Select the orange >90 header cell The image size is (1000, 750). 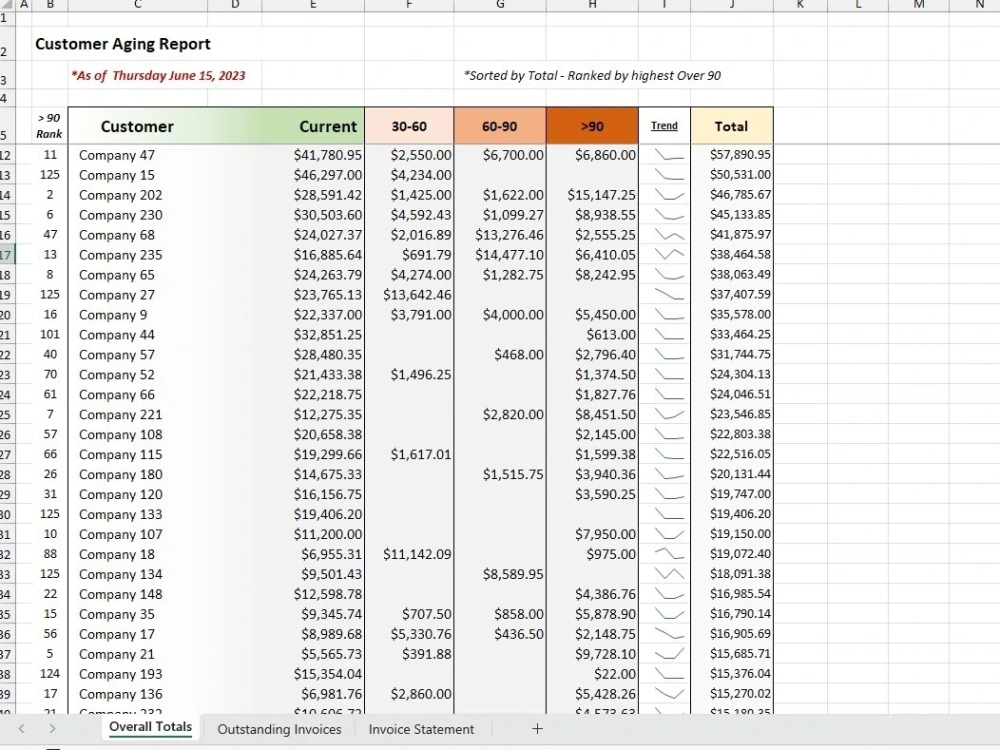click(x=592, y=126)
